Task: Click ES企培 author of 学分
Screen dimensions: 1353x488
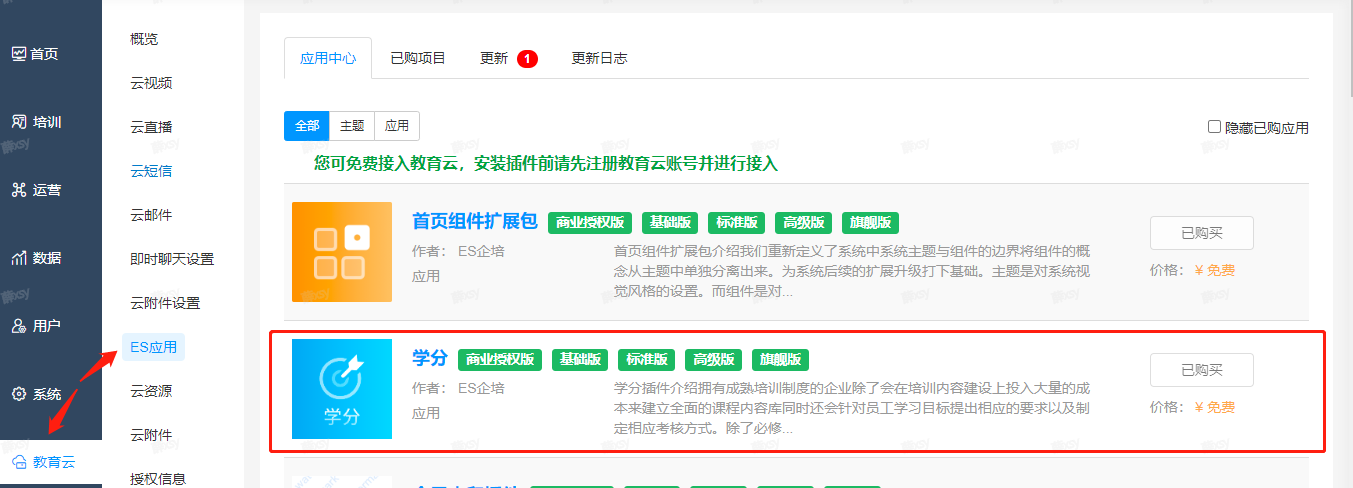Action: tap(481, 388)
